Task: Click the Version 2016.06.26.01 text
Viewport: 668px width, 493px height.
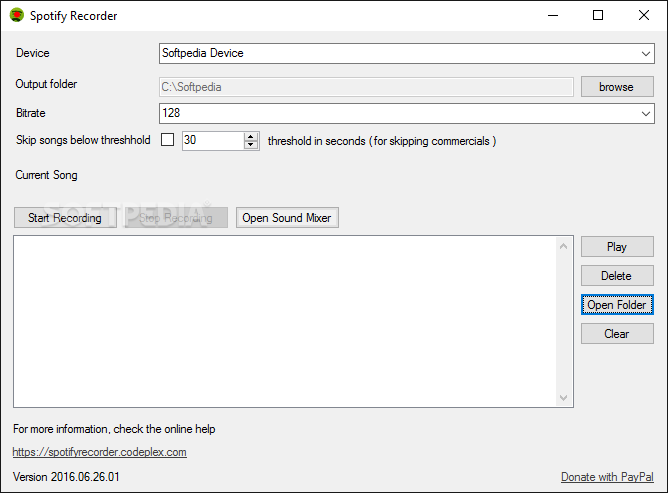Action: tap(66, 477)
